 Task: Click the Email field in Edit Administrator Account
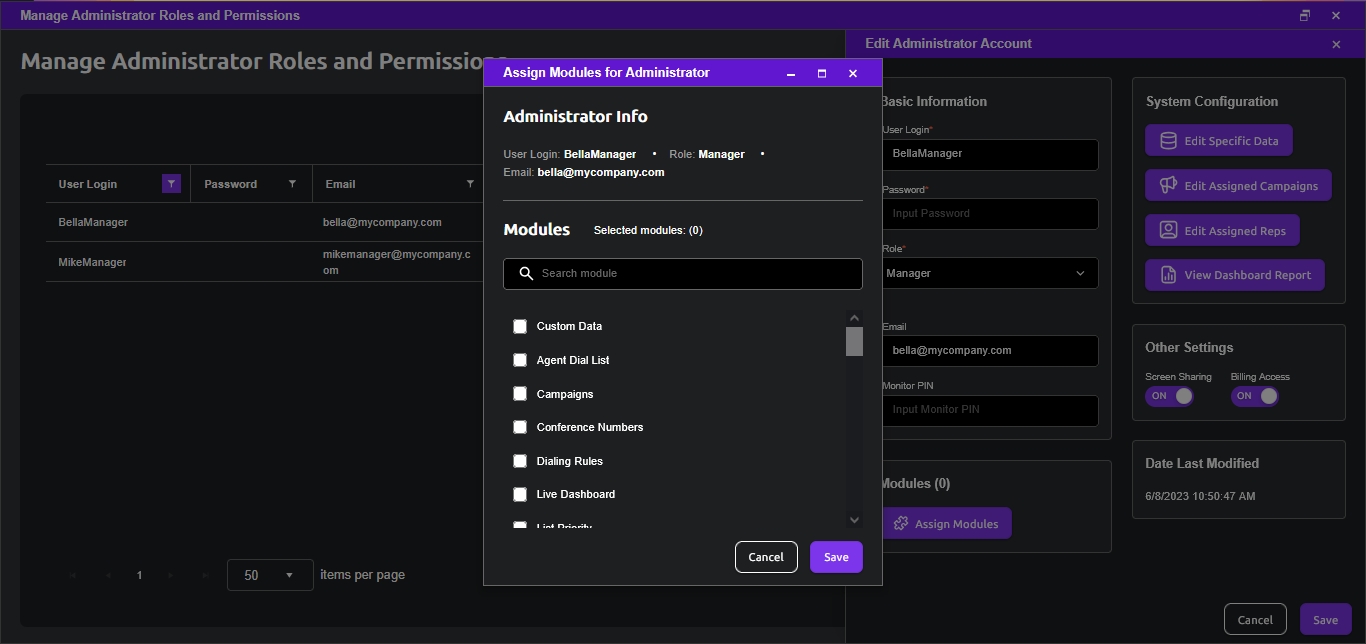tap(989, 351)
